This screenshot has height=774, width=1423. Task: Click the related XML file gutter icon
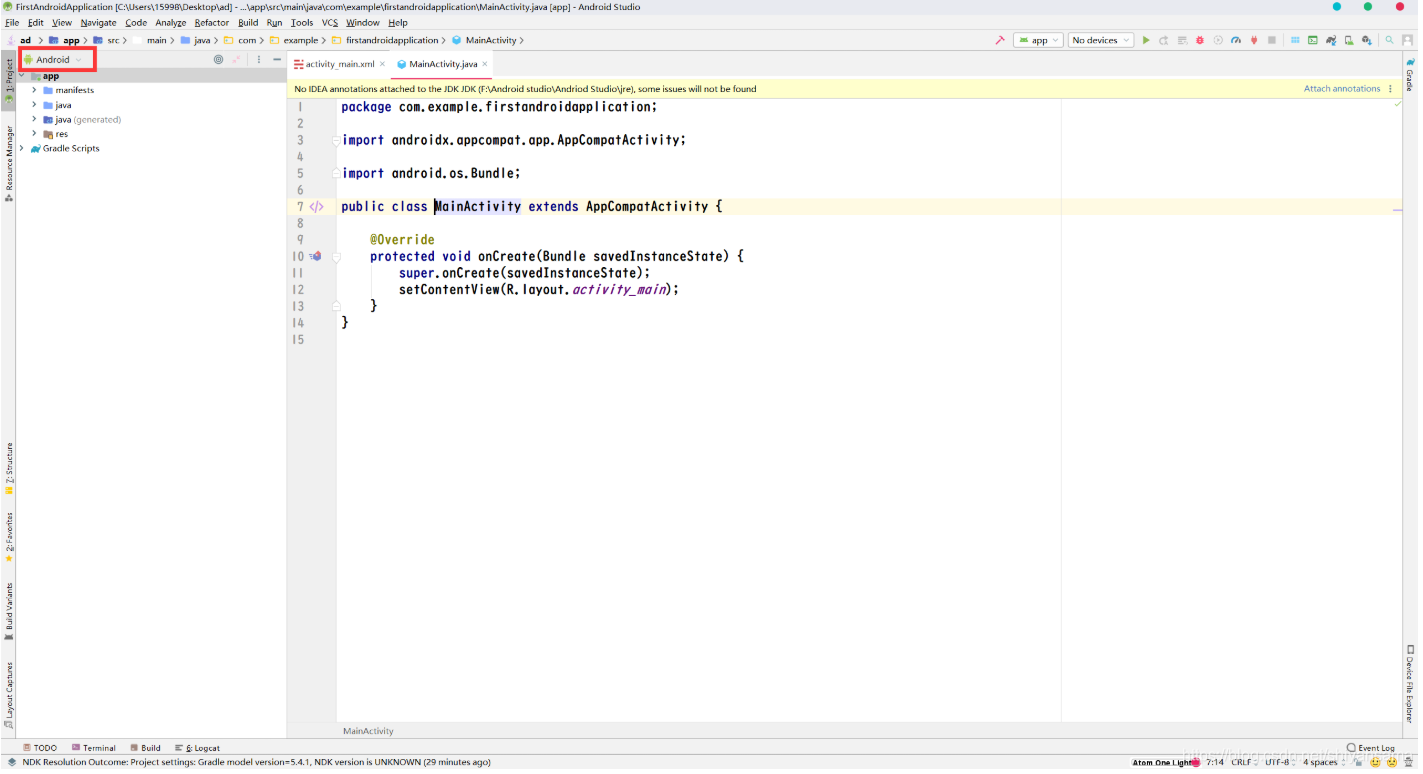316,207
